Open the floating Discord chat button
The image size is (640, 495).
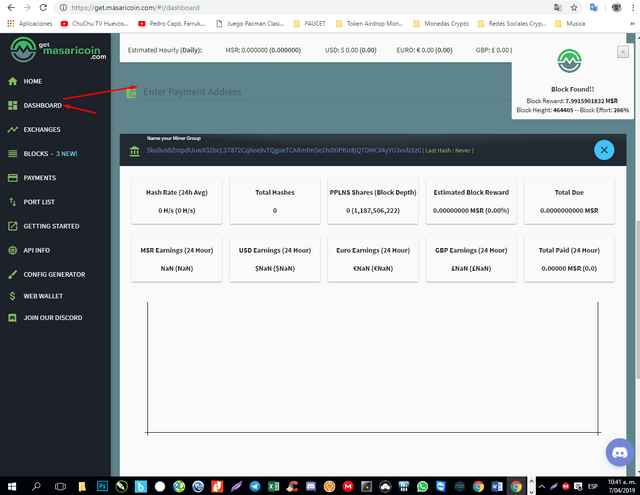pyautogui.click(x=619, y=452)
